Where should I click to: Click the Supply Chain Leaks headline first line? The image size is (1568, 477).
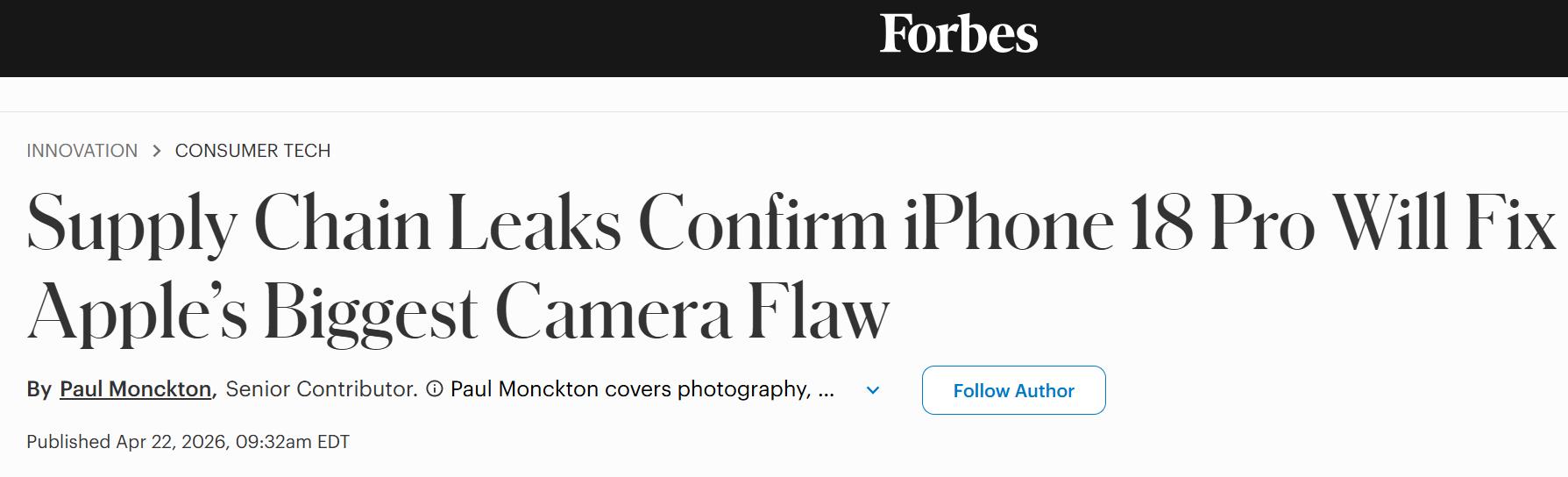click(x=789, y=224)
